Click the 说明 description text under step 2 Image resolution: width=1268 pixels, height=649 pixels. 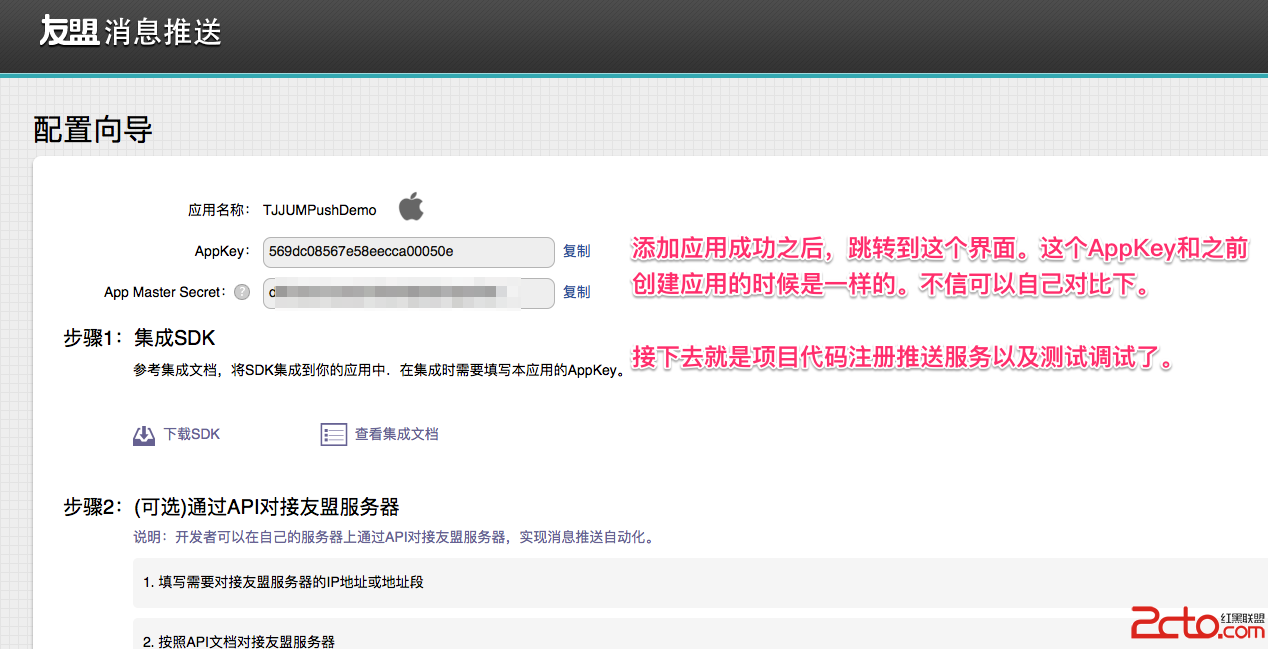point(394,537)
